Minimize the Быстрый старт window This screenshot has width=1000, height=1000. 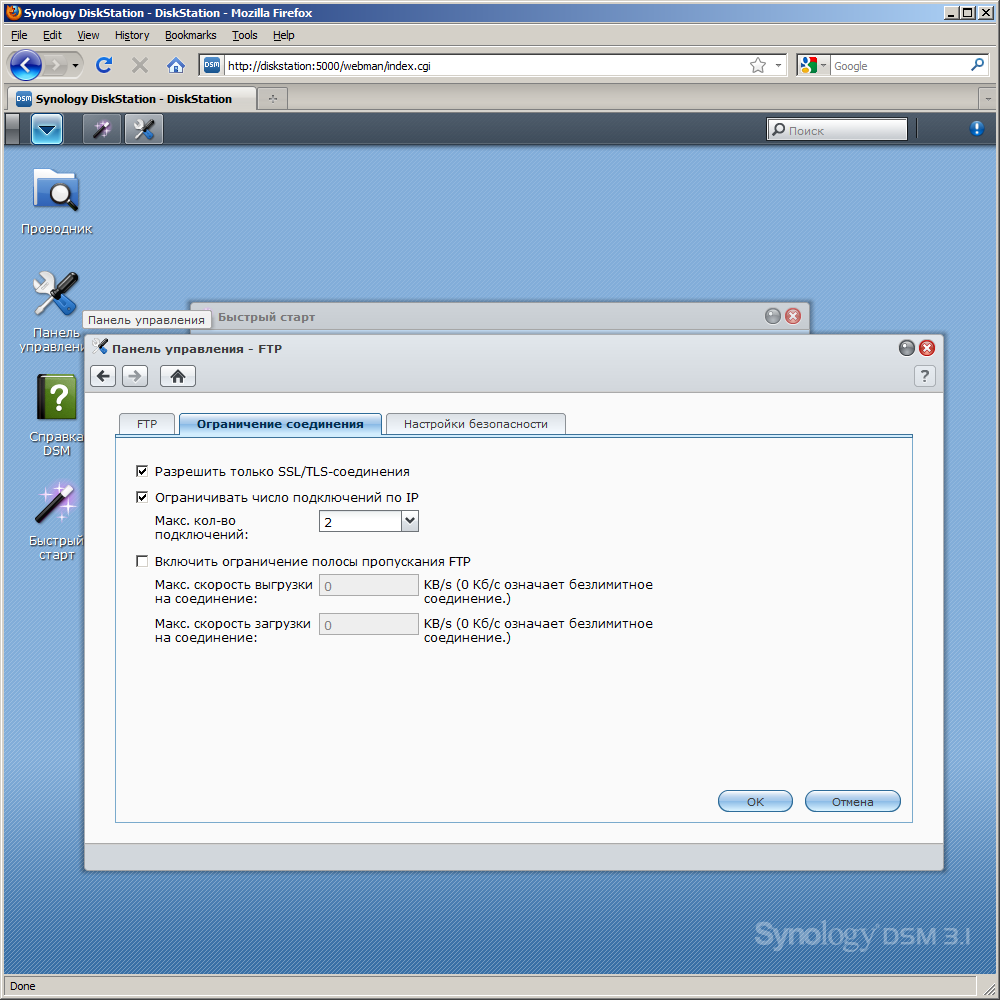772,316
